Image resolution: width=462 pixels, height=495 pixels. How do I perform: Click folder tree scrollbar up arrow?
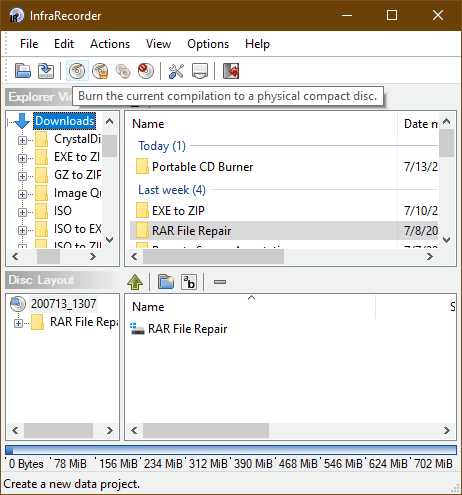click(x=109, y=121)
